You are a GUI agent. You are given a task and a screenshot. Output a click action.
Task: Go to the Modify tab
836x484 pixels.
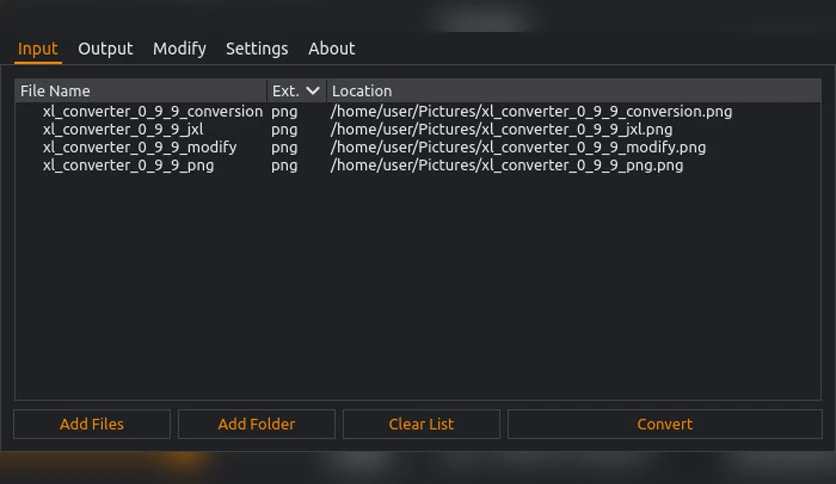click(x=180, y=49)
